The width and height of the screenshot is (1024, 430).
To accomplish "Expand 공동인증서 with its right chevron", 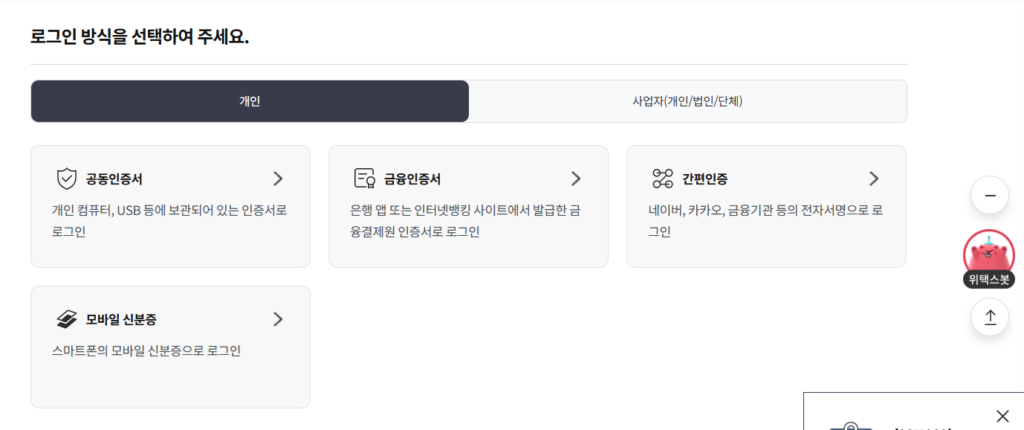I will tap(278, 179).
